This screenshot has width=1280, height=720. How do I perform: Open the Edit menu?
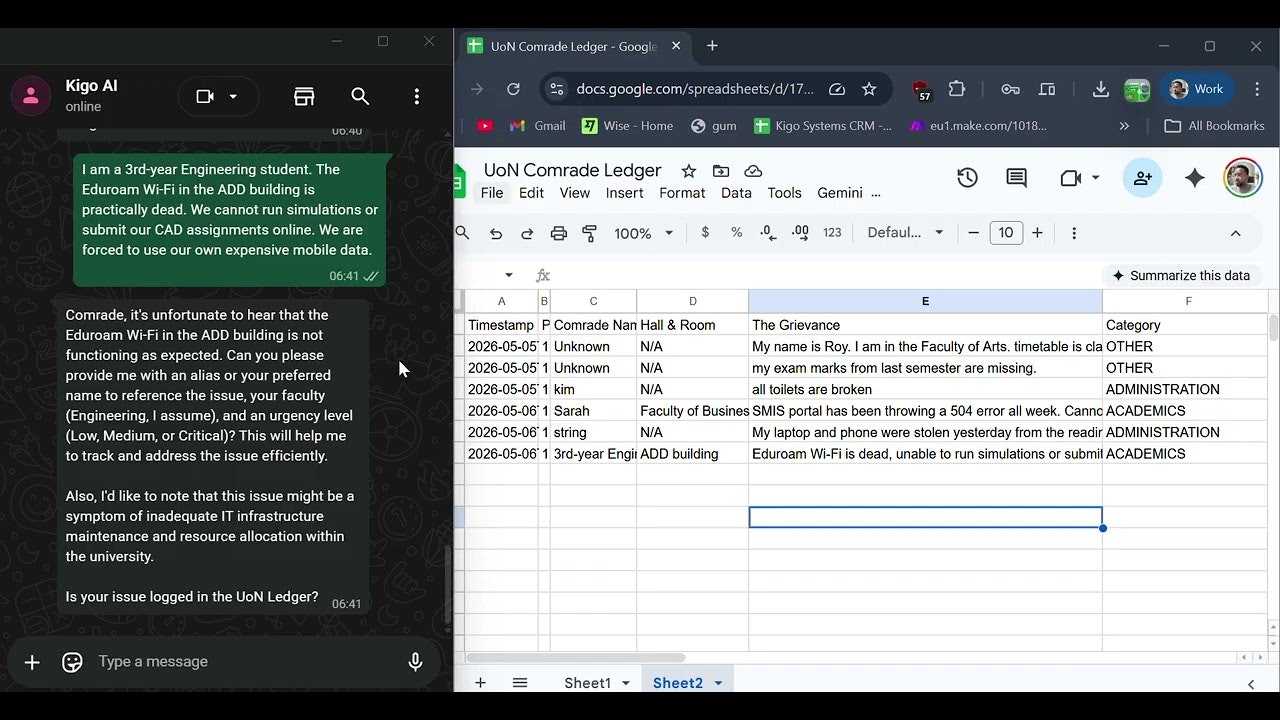click(x=531, y=193)
